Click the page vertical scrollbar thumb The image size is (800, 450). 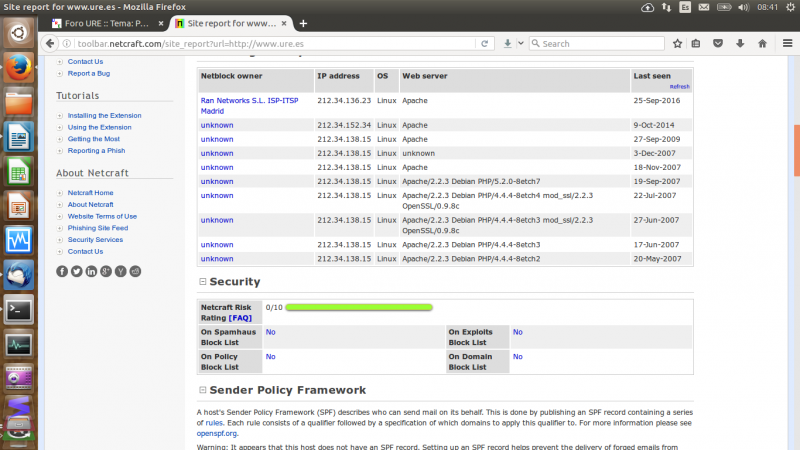[796, 151]
